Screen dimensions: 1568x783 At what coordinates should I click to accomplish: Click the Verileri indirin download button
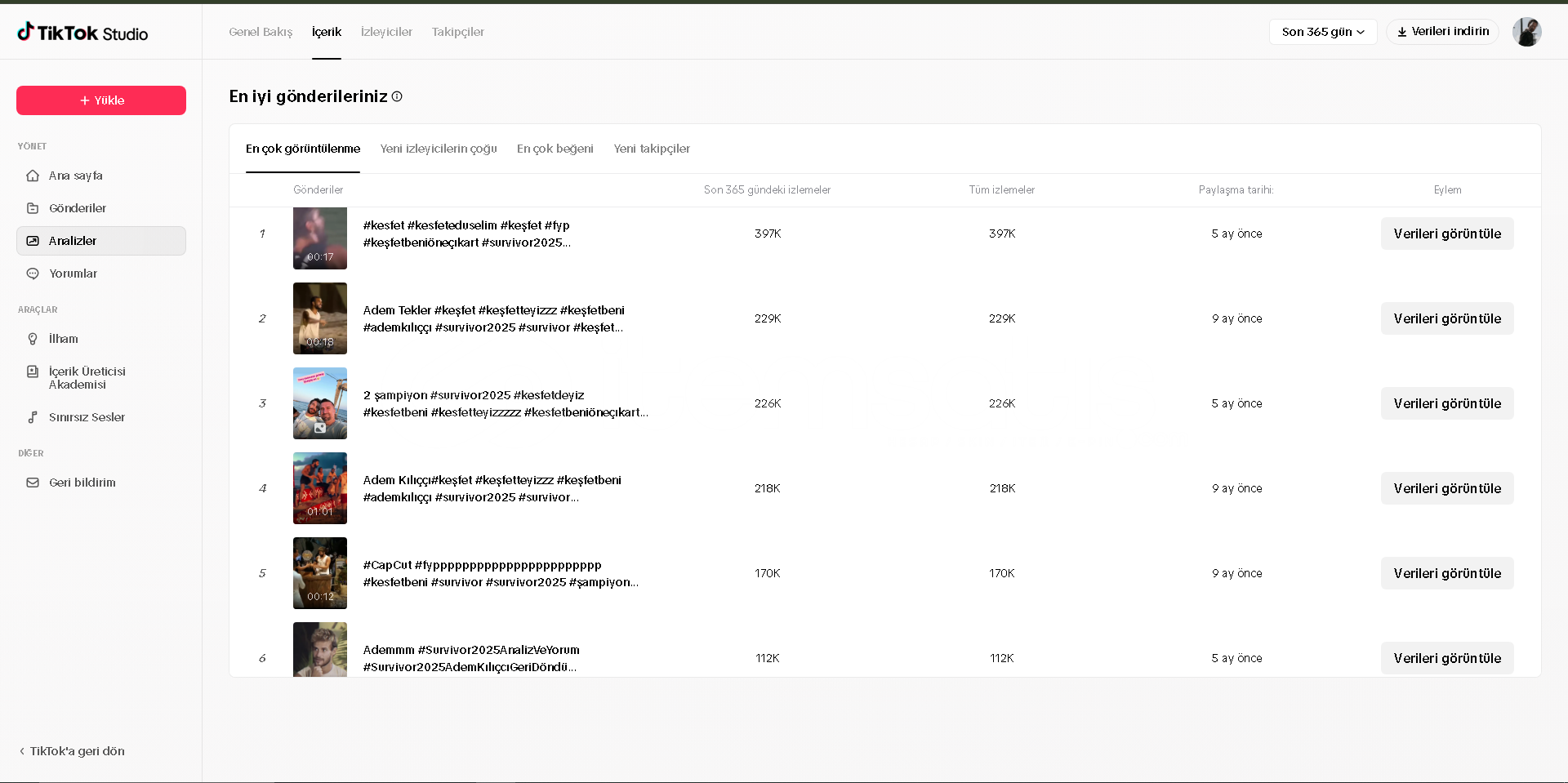(1442, 32)
